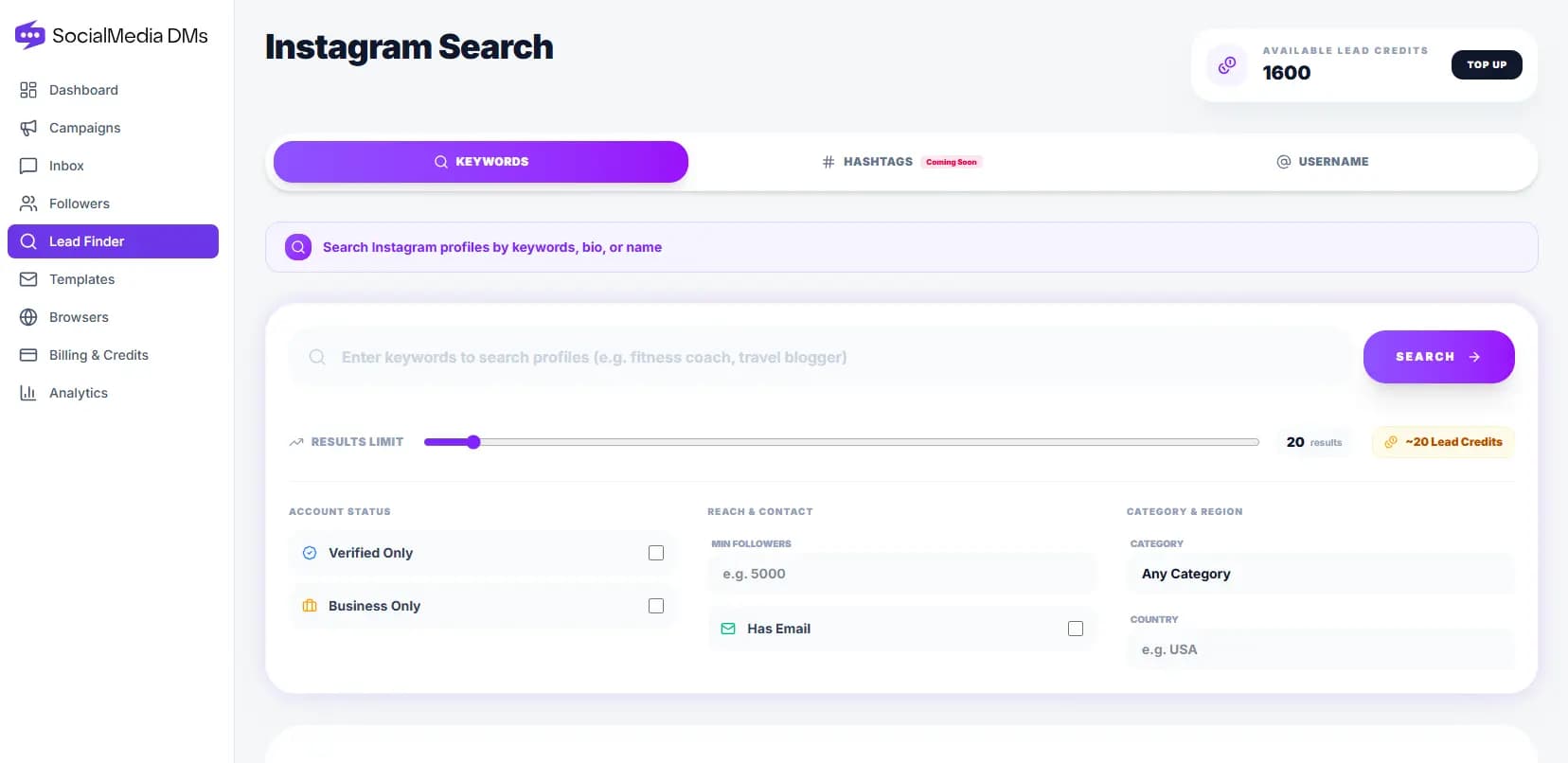
Task: Click the Business Only briefcase icon
Action: 310,606
